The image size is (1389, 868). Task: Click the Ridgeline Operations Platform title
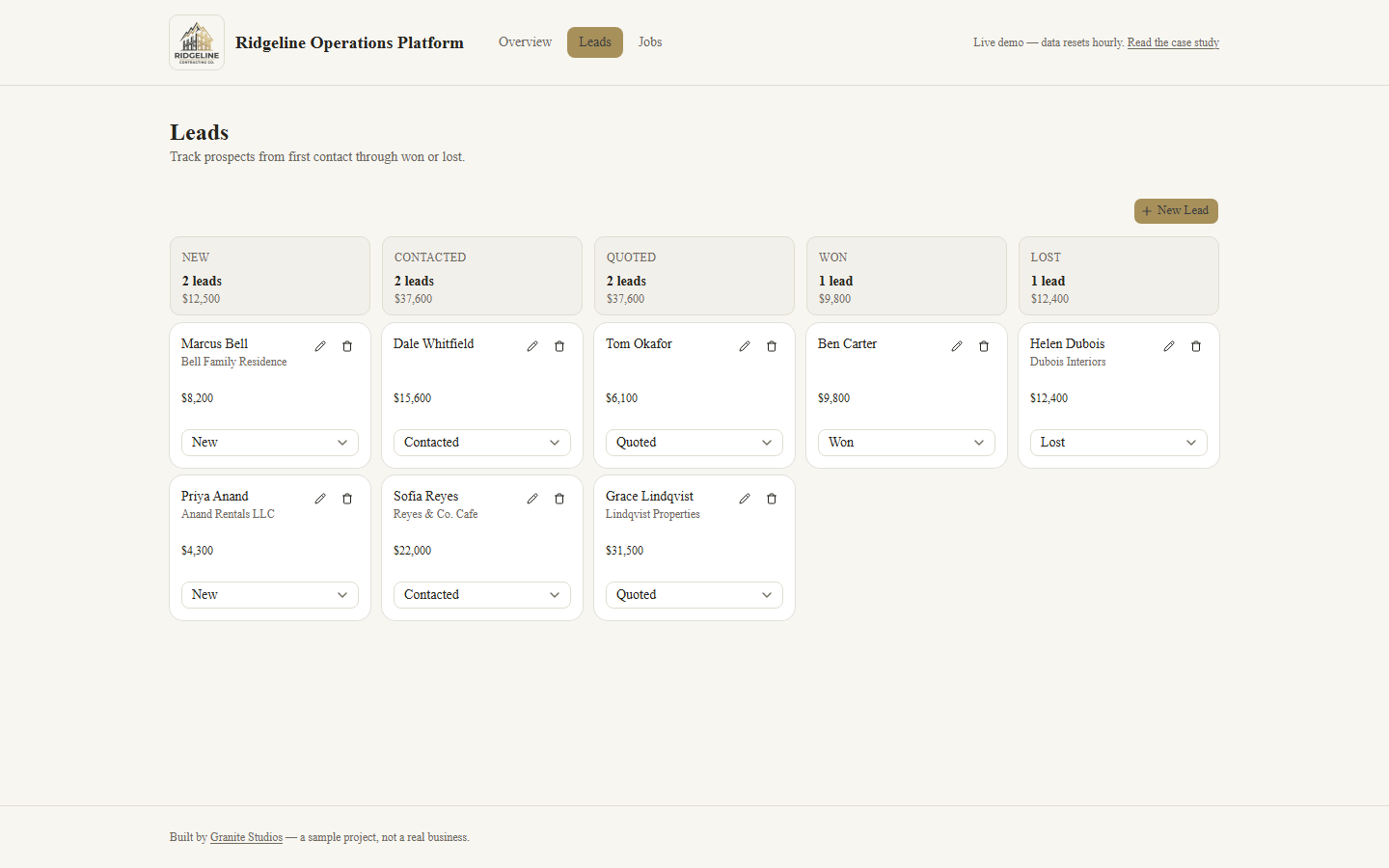(x=349, y=42)
